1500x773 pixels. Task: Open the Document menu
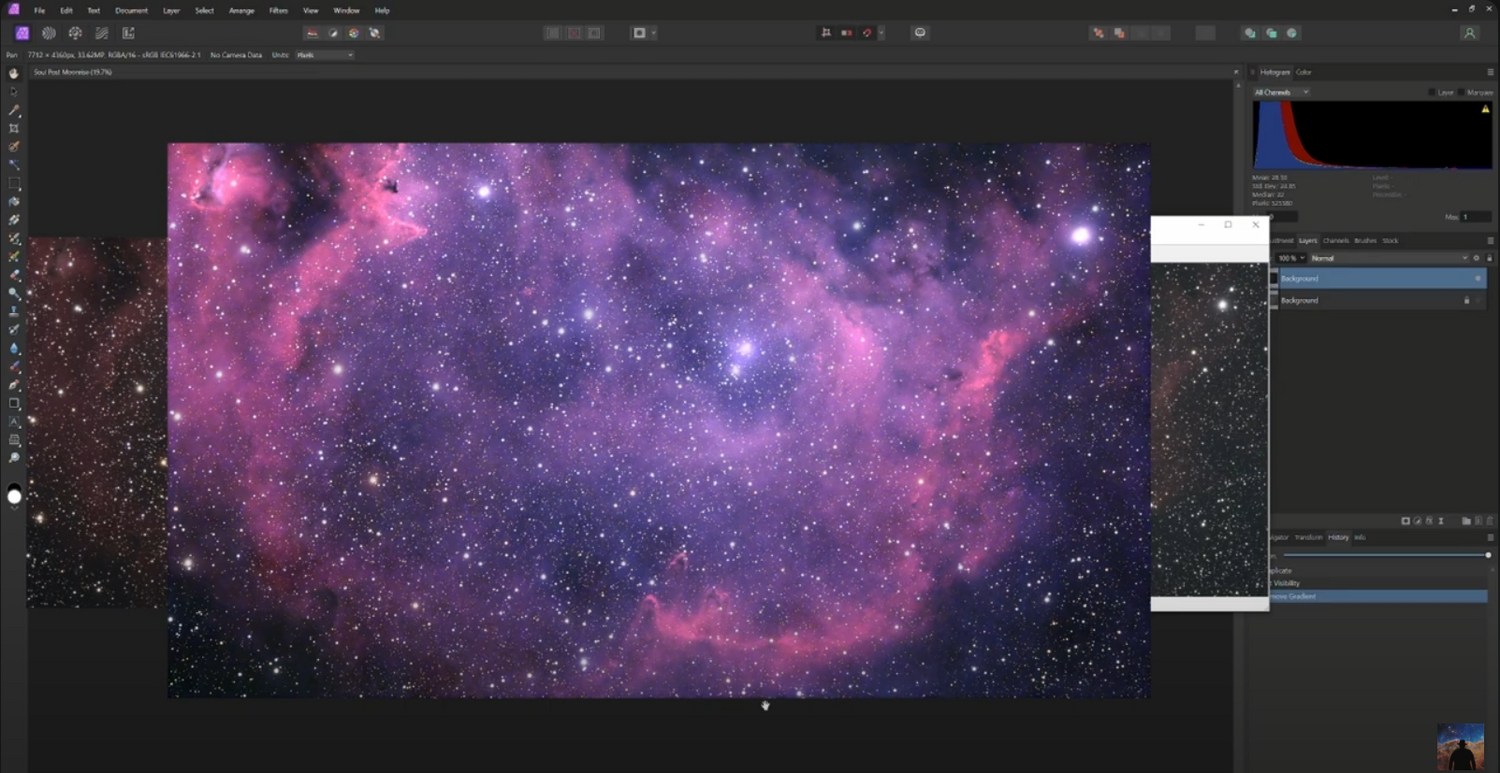(131, 10)
